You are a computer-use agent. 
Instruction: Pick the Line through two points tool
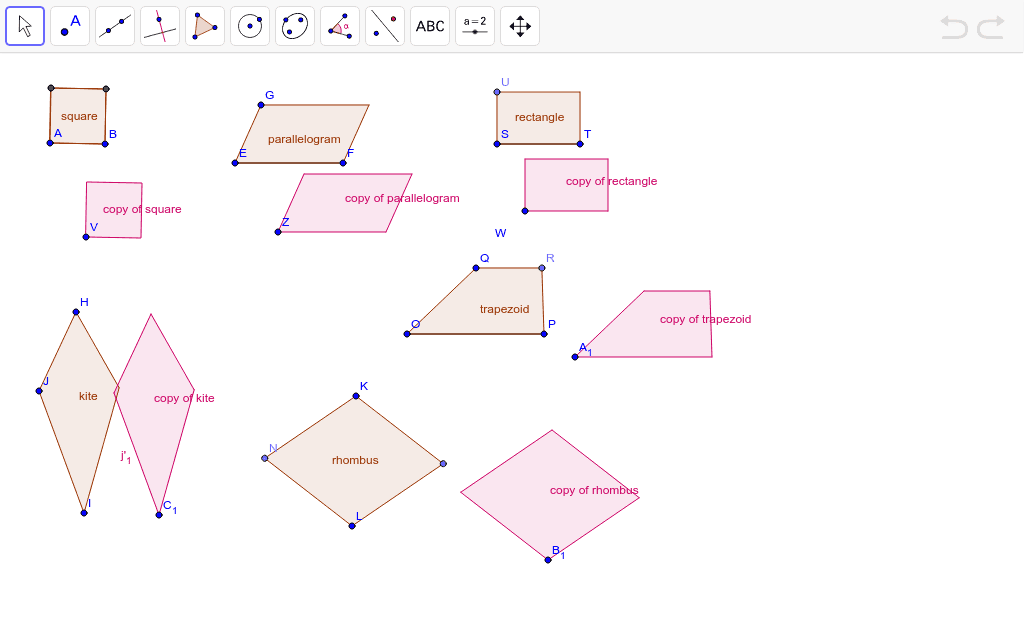[115, 26]
